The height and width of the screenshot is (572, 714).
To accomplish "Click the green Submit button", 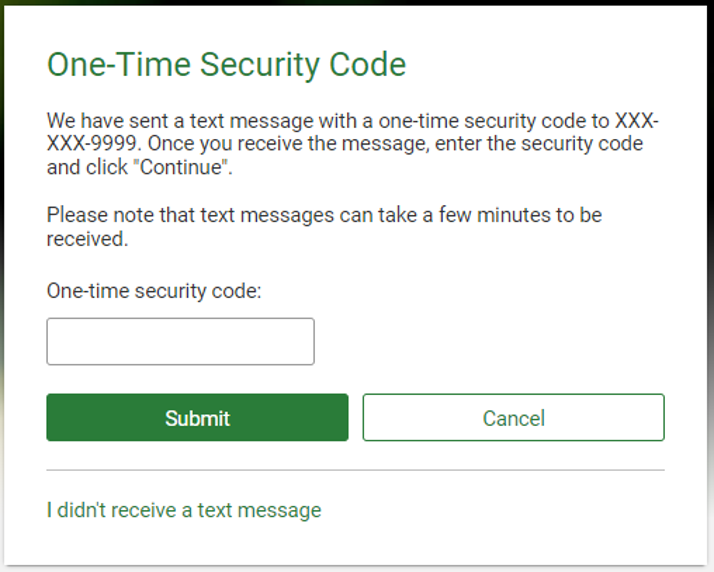I will pyautogui.click(x=197, y=418).
